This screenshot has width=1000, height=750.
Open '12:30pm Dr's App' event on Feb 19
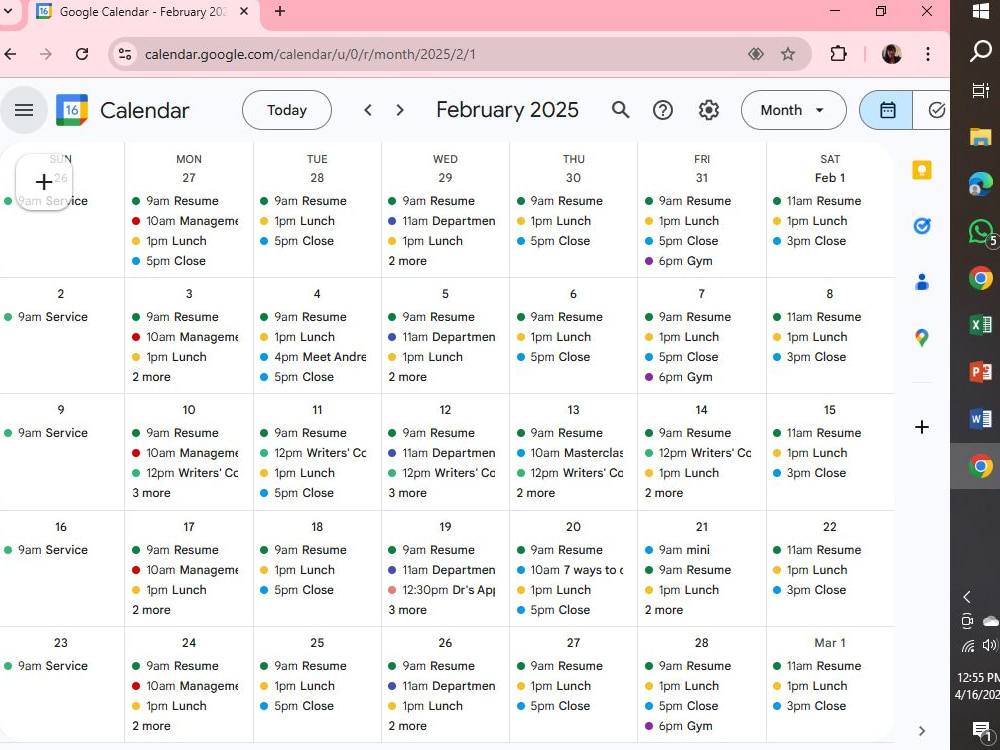pyautogui.click(x=441, y=590)
